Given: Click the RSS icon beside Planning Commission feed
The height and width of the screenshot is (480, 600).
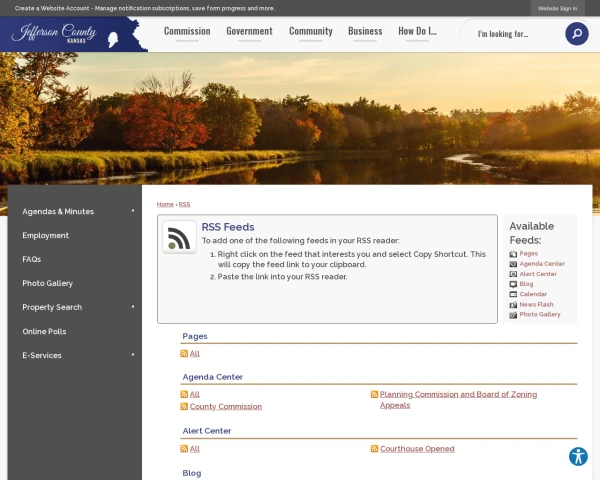Looking at the screenshot, I should (x=375, y=394).
